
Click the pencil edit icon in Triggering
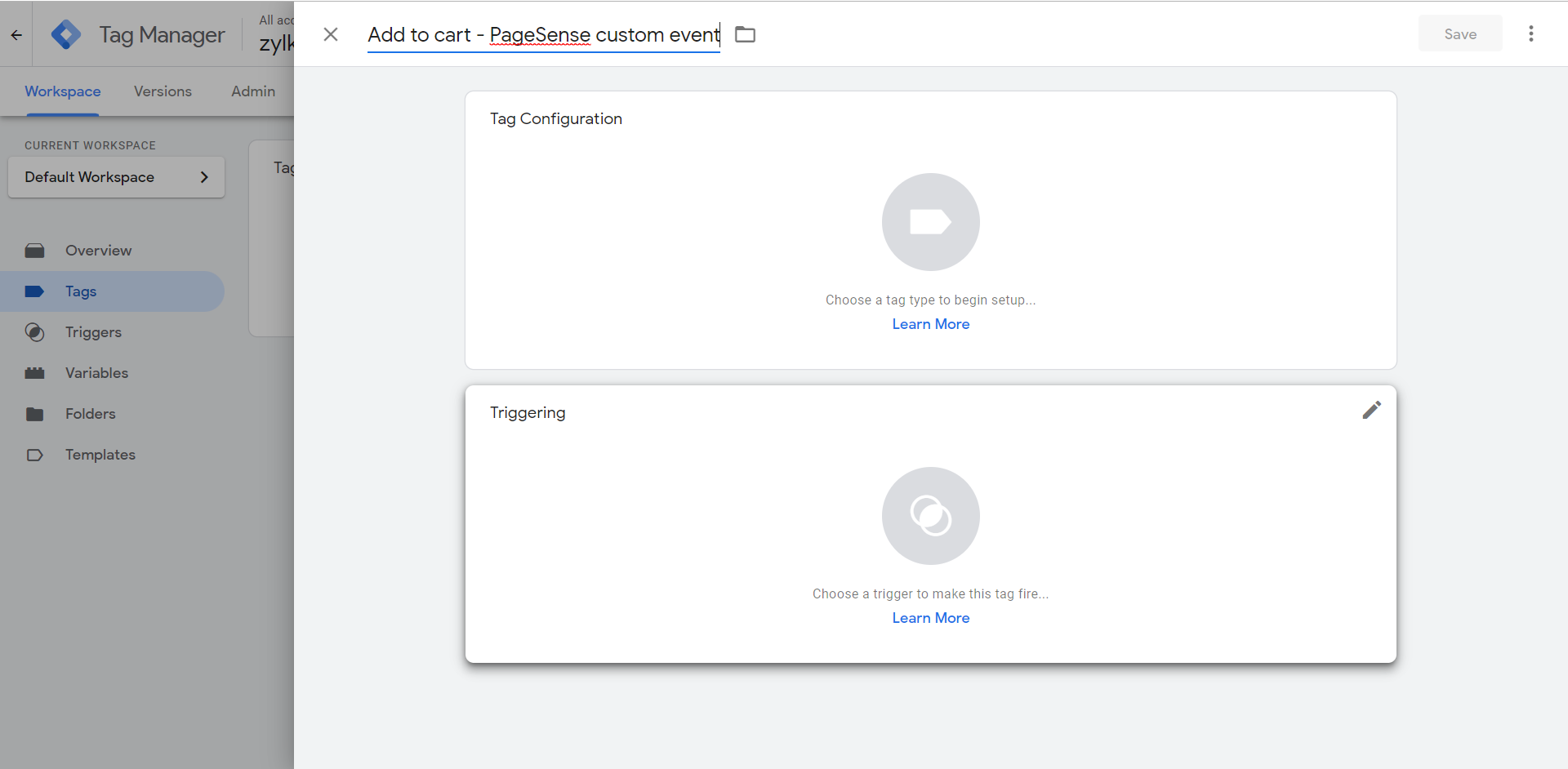point(1372,410)
